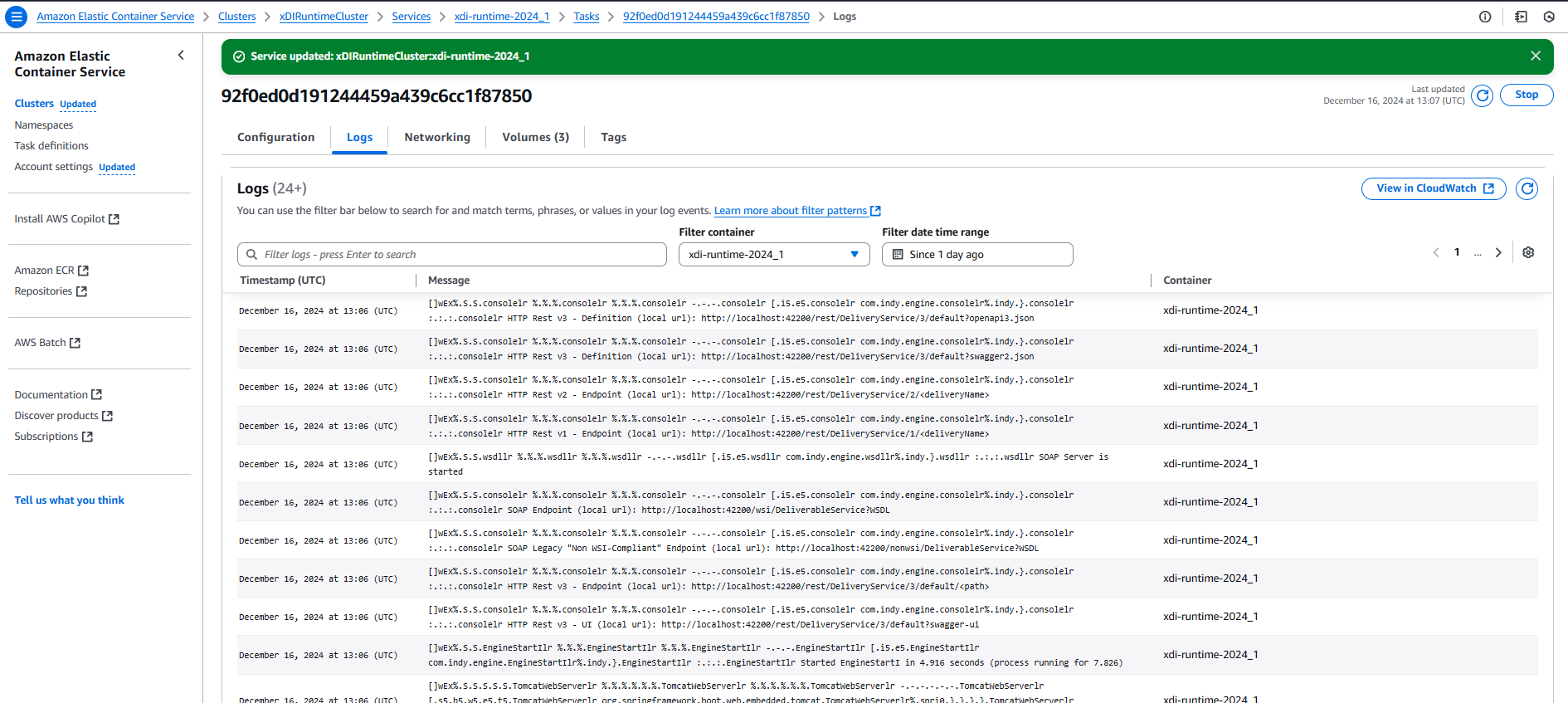
Task: Open the Volumes (3) tab
Action: click(536, 137)
